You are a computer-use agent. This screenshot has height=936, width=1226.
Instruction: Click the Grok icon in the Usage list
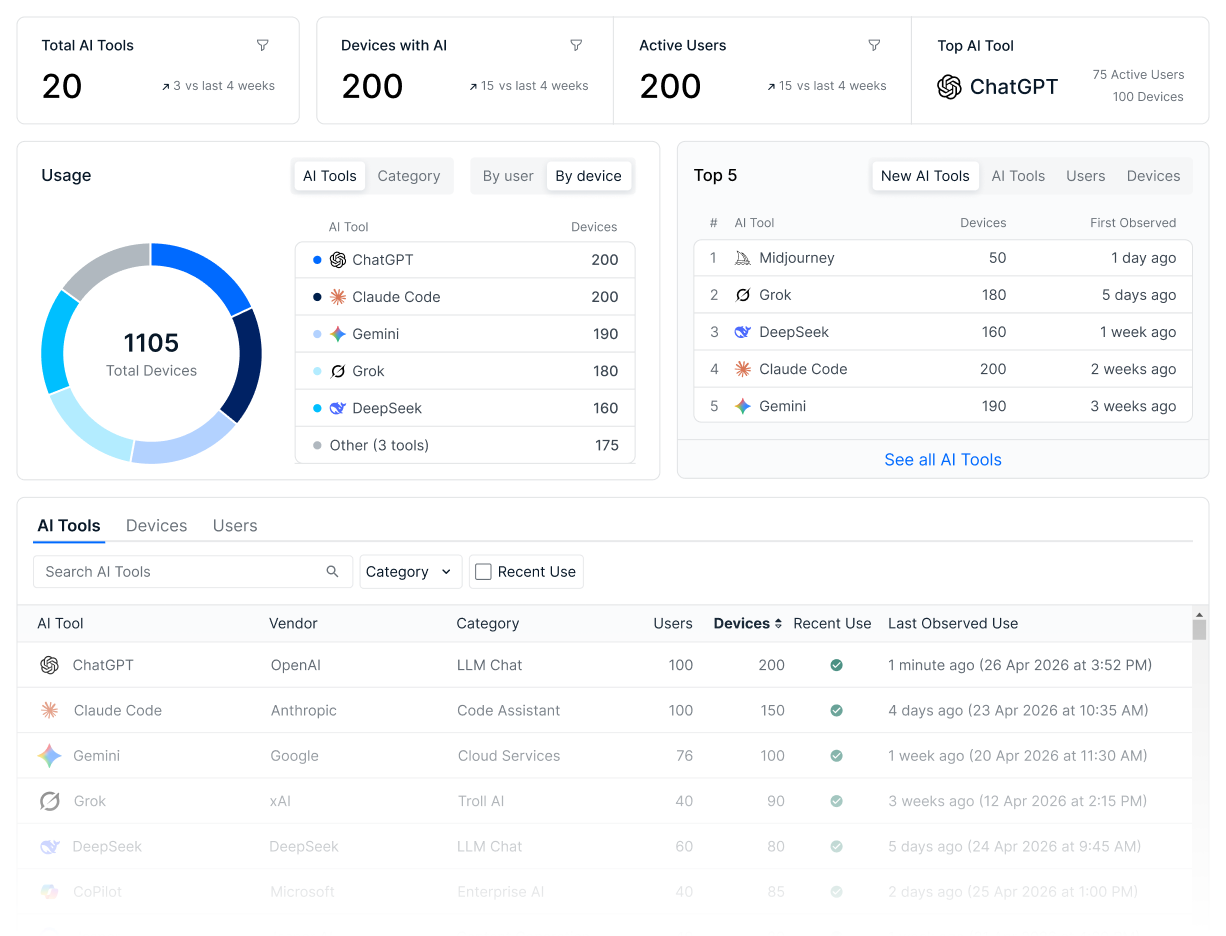(338, 371)
